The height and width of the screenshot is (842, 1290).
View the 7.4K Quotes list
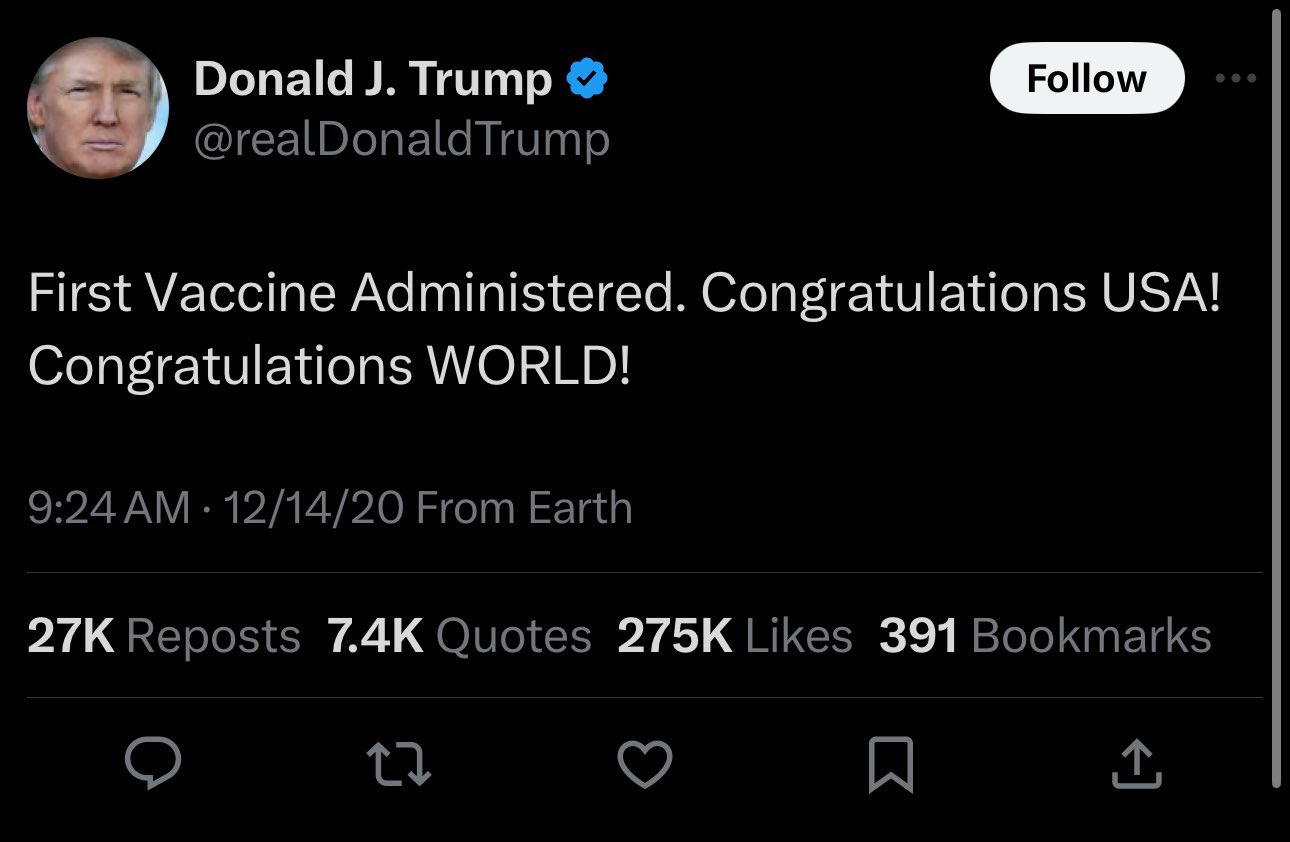tap(459, 636)
